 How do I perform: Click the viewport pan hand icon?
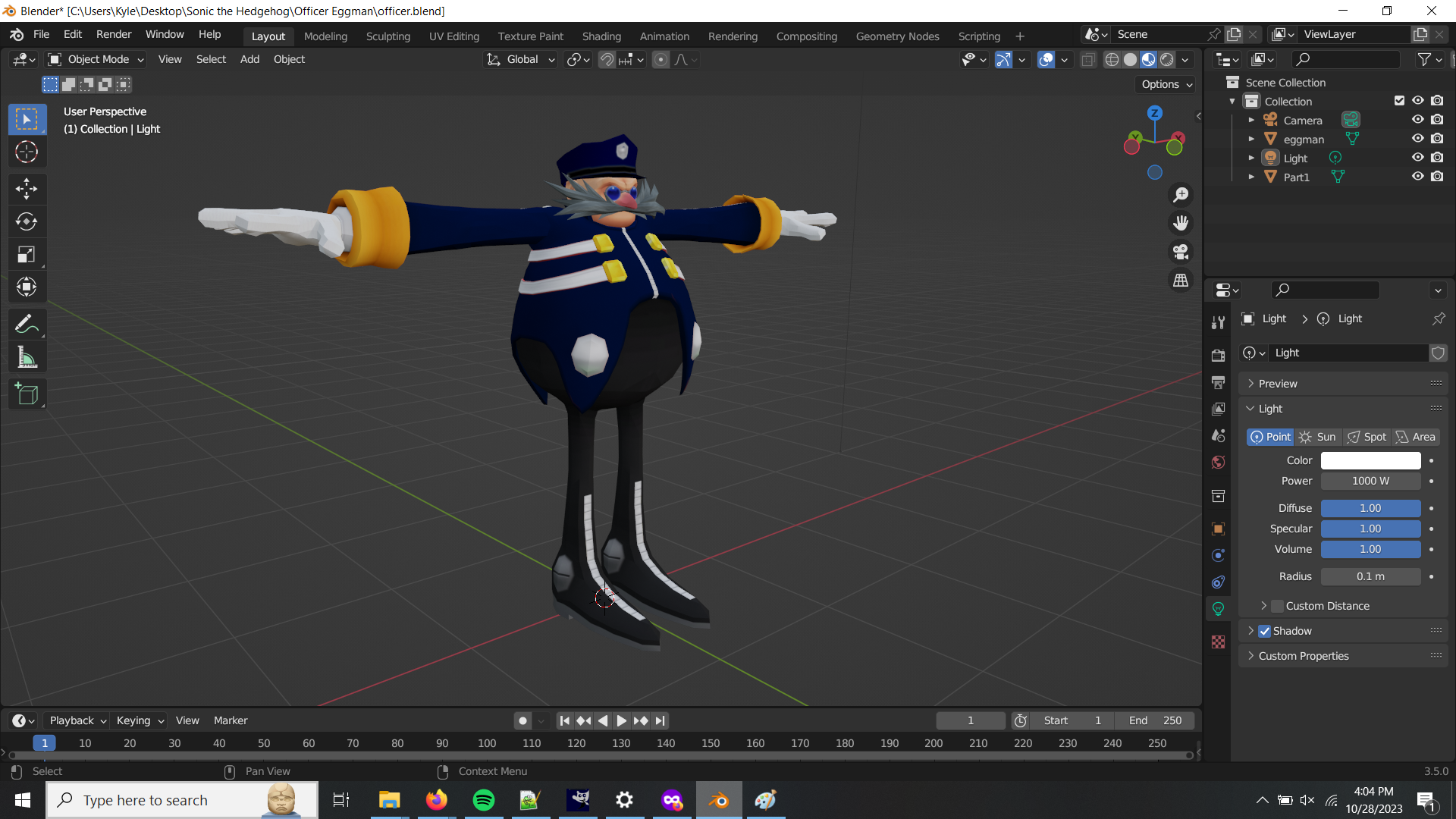pyautogui.click(x=1181, y=223)
